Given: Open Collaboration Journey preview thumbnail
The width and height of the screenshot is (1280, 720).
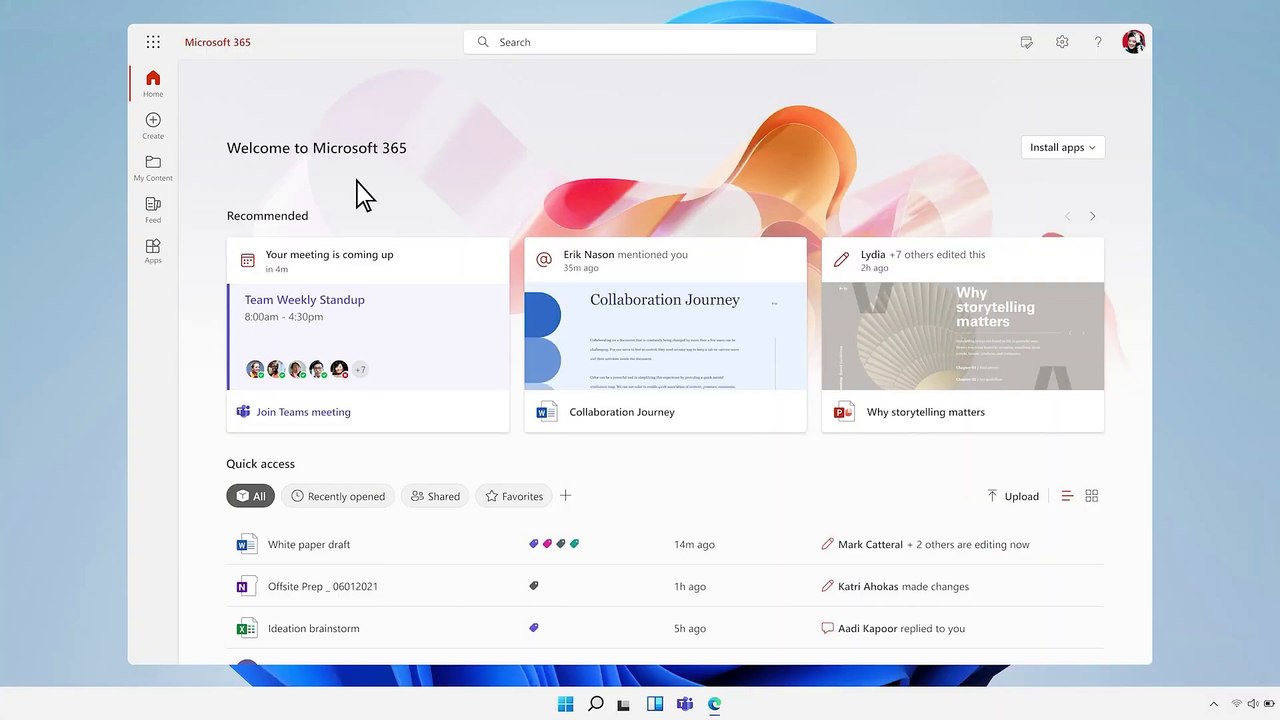Looking at the screenshot, I should point(665,336).
